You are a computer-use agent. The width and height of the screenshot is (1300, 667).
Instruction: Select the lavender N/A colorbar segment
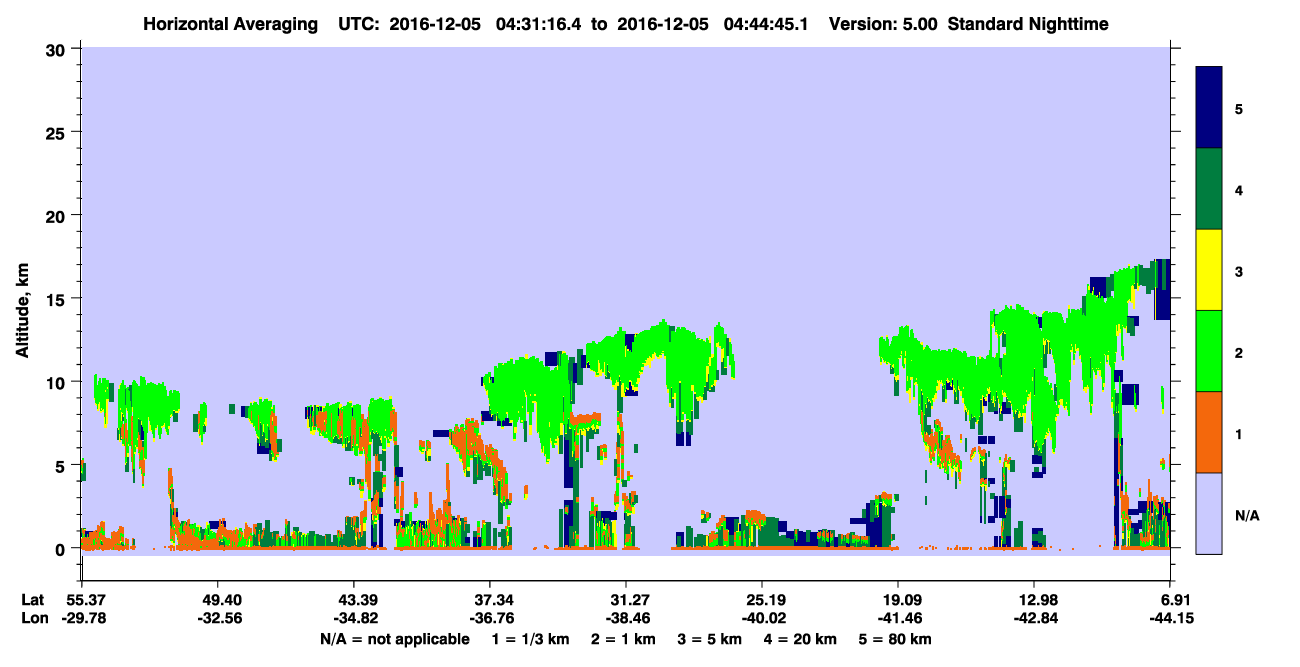(x=1209, y=512)
